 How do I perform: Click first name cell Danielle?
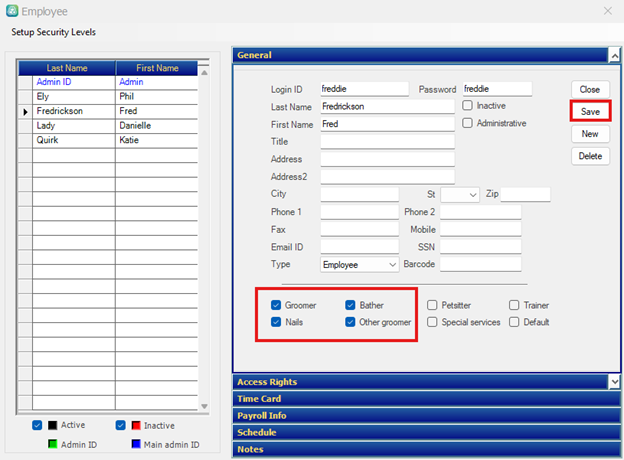pyautogui.click(x=156, y=126)
